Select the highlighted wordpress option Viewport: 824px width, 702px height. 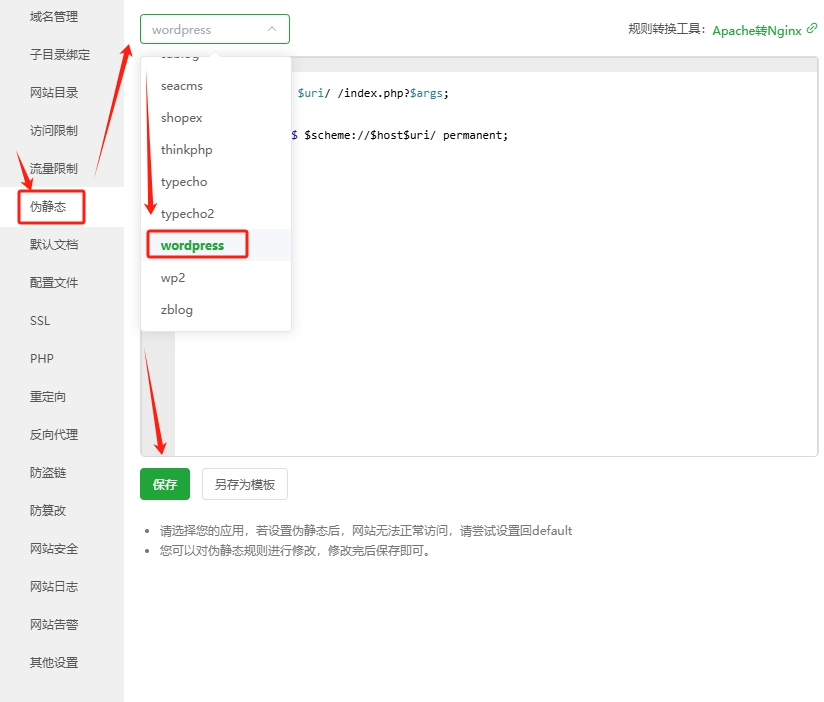(x=193, y=245)
